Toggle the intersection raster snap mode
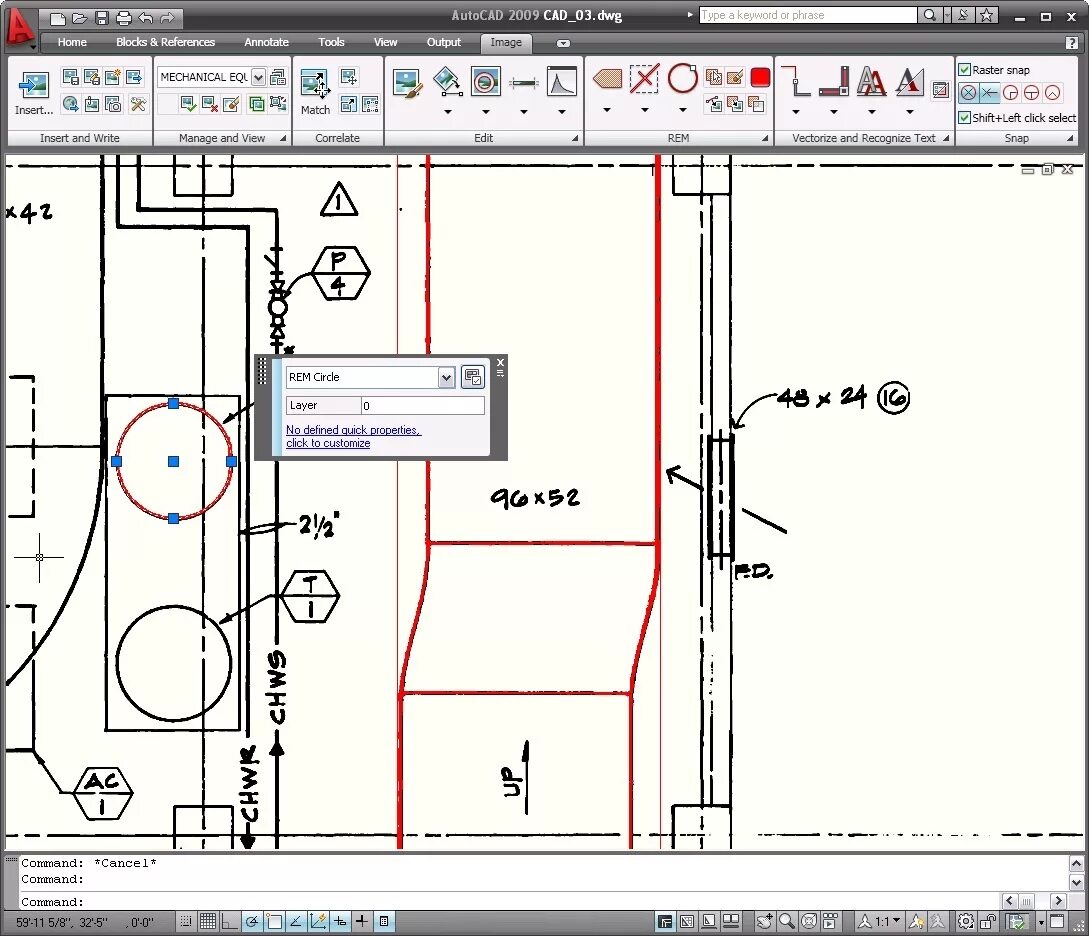 [990, 92]
